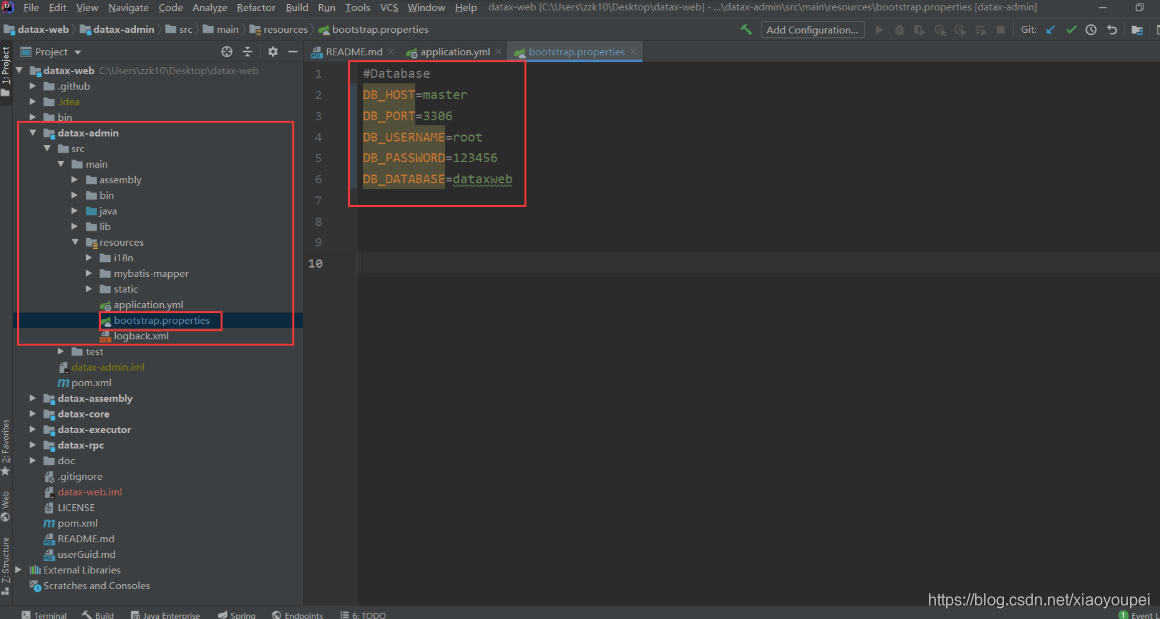Image resolution: width=1160 pixels, height=619 pixels.
Task: Open Event Log in status bar
Action: coord(1137,615)
